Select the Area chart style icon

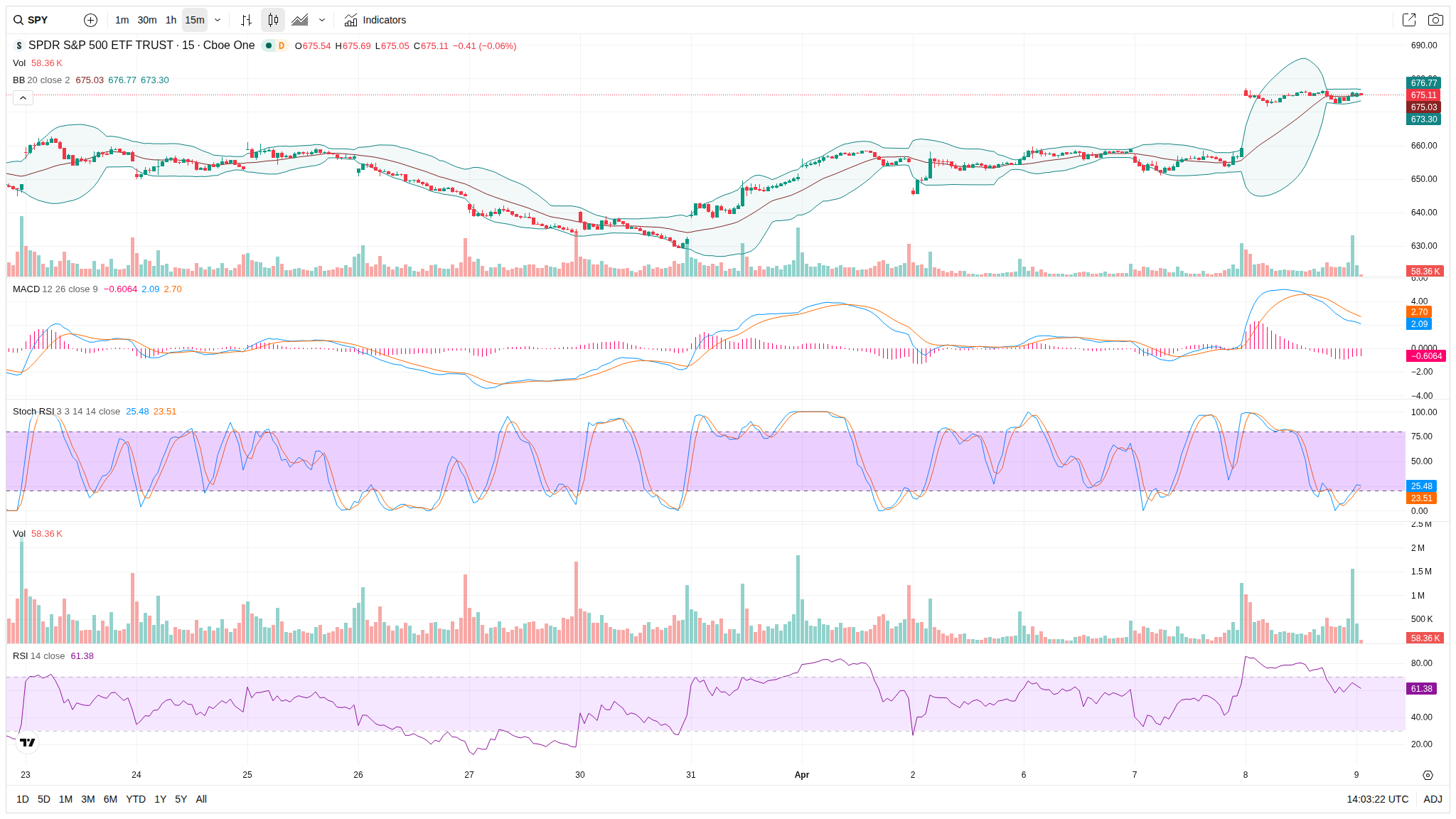[x=300, y=20]
